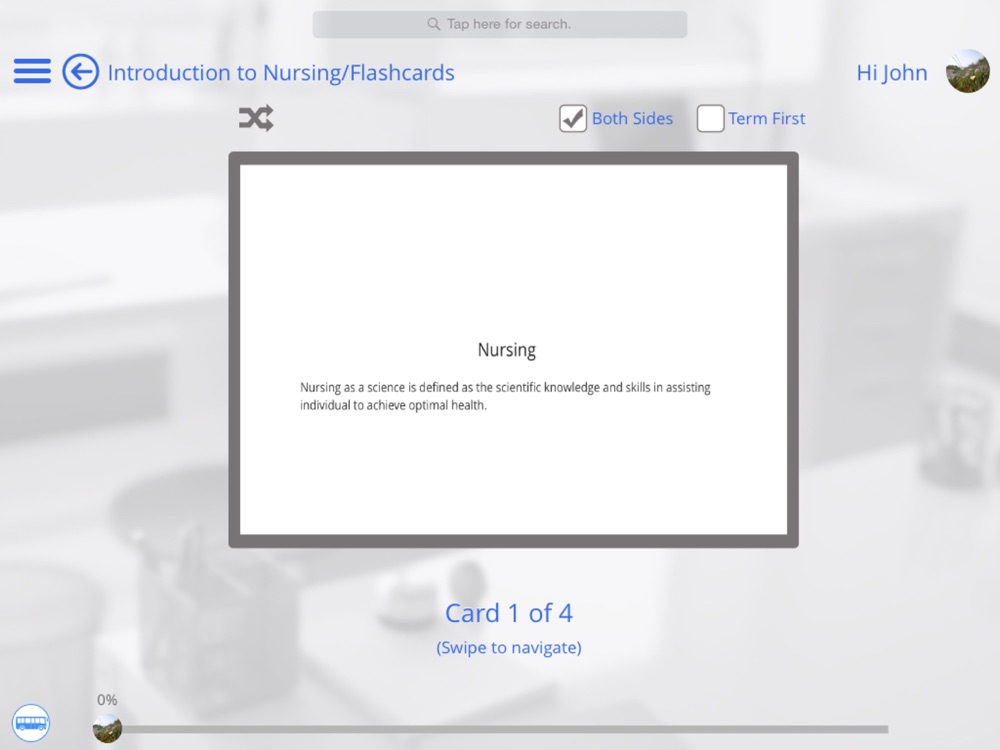
Task: Flip the Nursing flashcard
Action: pyautogui.click(x=513, y=349)
